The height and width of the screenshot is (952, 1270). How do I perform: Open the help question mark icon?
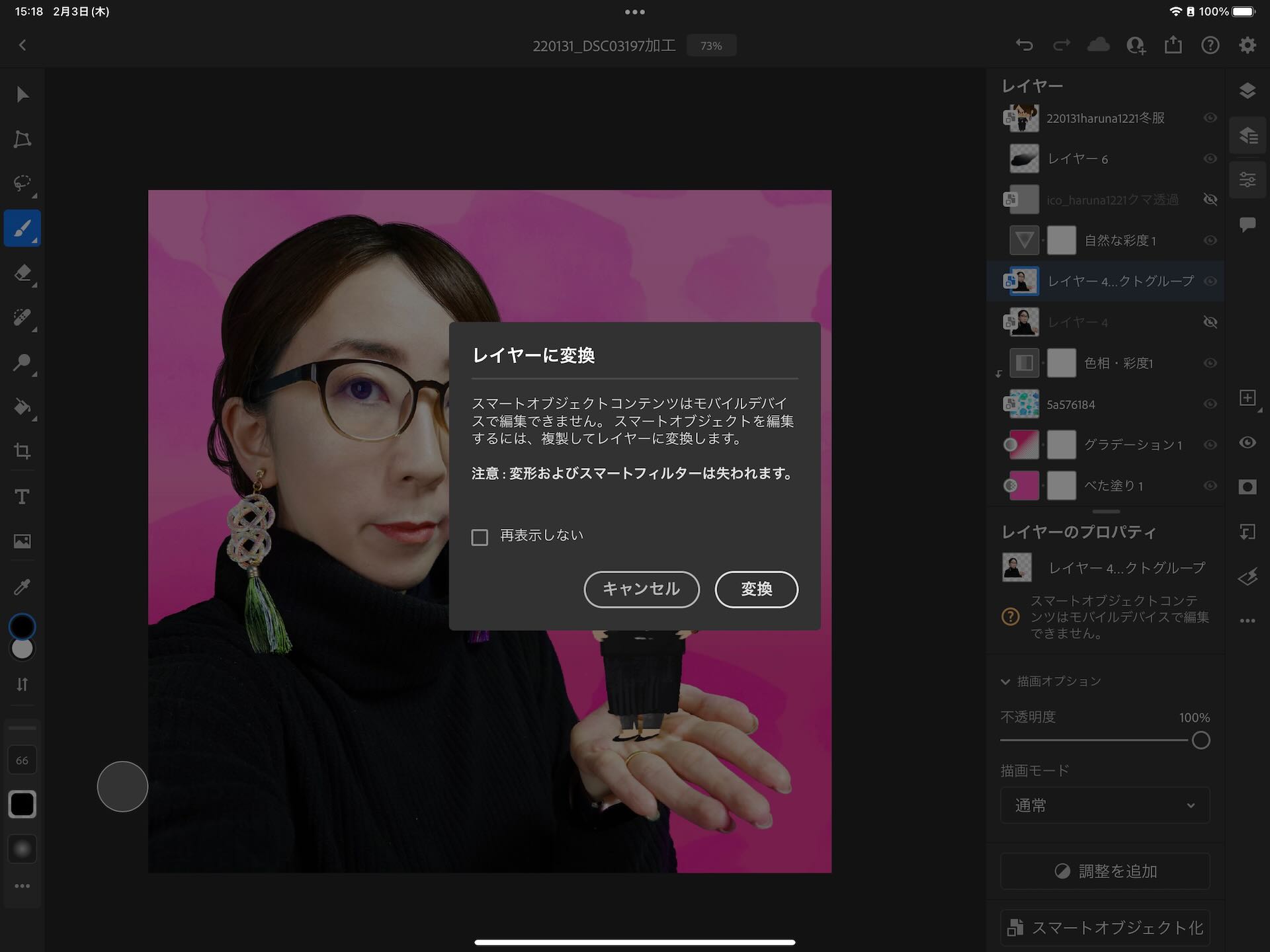coord(1210,45)
